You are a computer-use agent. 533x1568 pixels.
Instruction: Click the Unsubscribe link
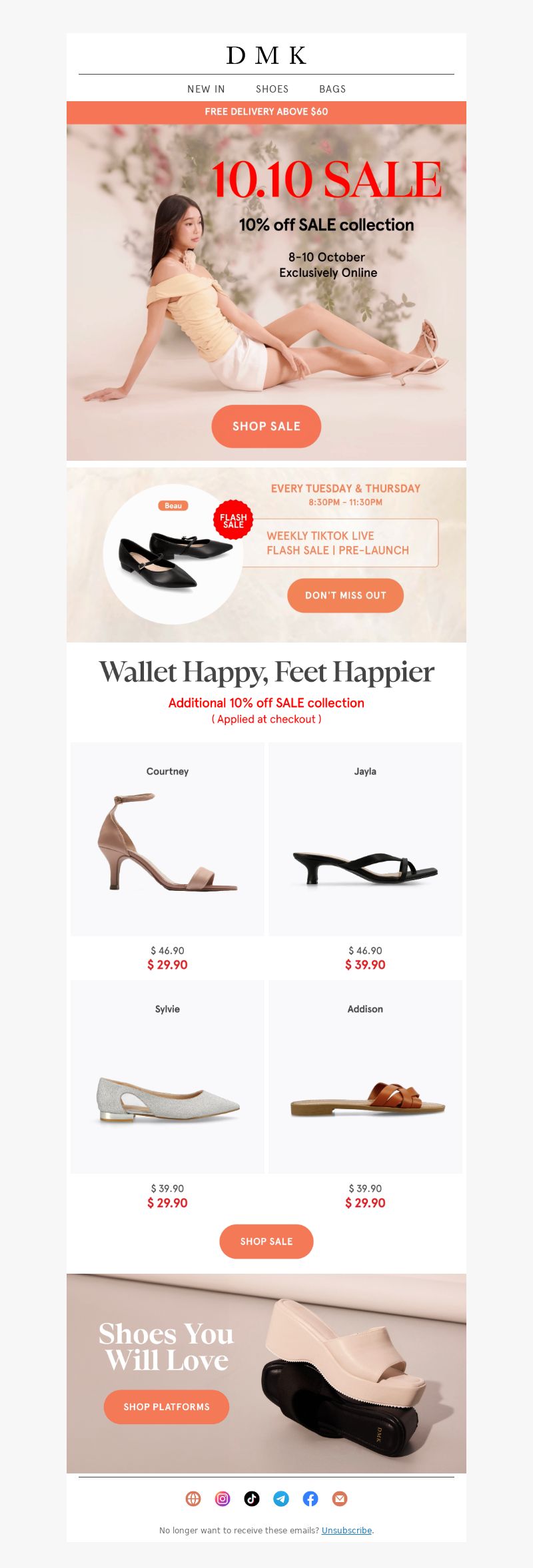(346, 1530)
